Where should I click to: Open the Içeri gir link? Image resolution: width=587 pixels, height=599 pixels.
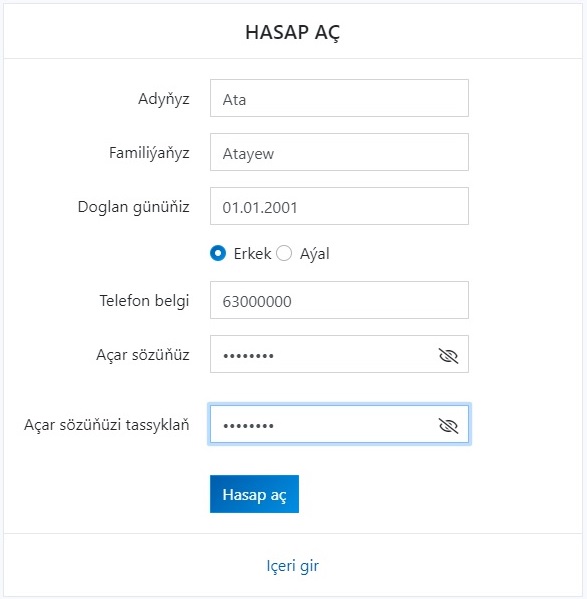293,566
